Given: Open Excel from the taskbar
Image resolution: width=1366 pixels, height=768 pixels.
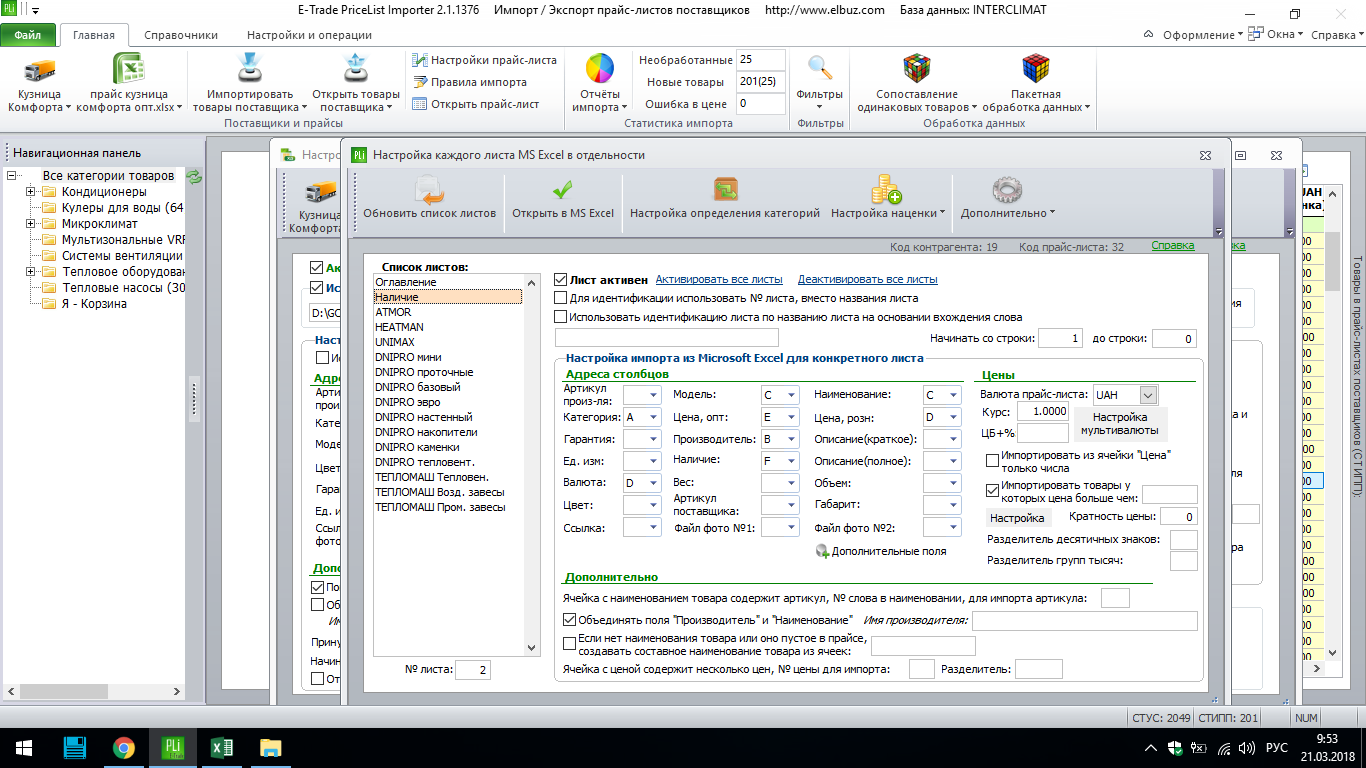Looking at the screenshot, I should coord(222,748).
